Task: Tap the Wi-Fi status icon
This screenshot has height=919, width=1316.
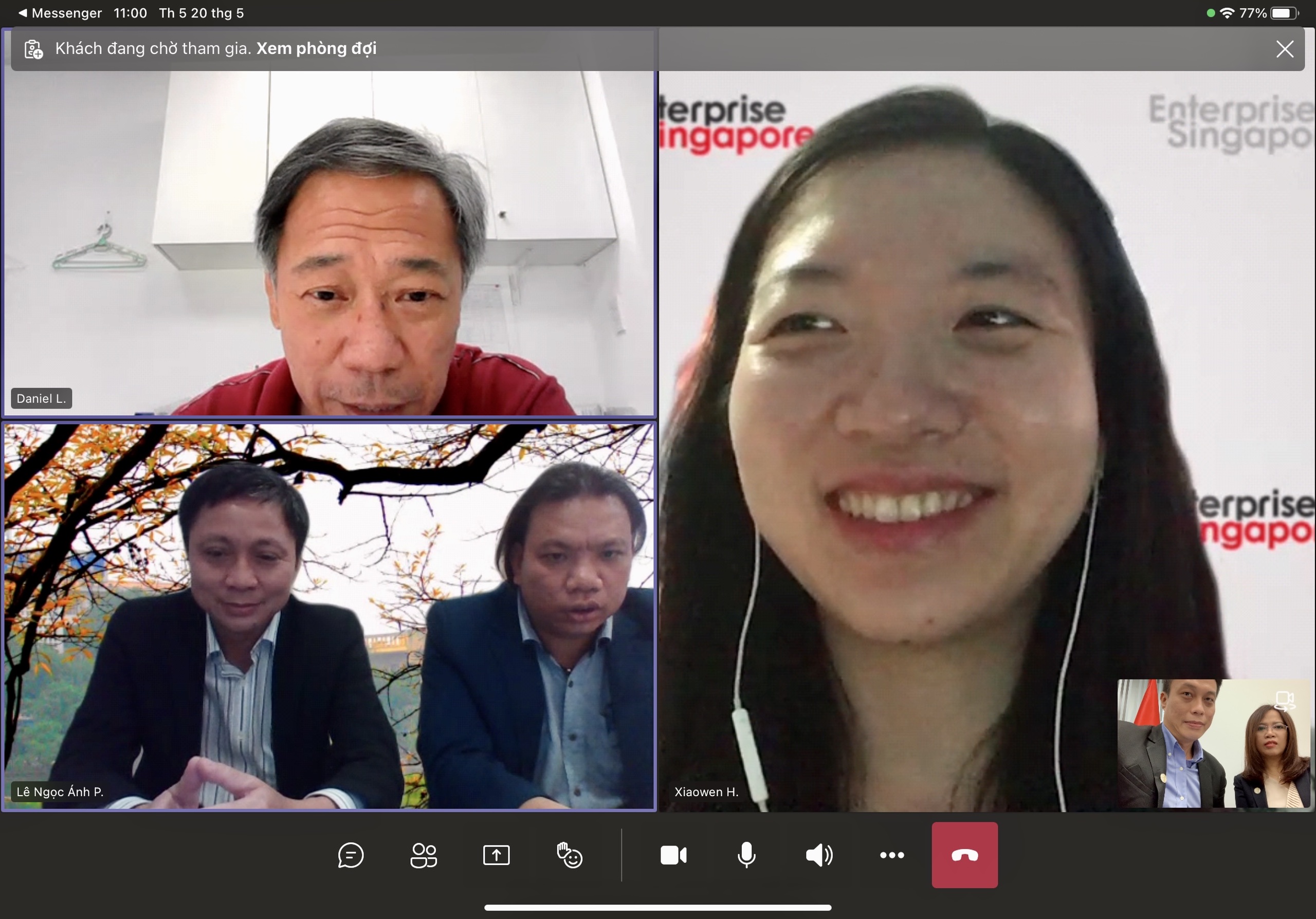Action: pyautogui.click(x=1227, y=13)
